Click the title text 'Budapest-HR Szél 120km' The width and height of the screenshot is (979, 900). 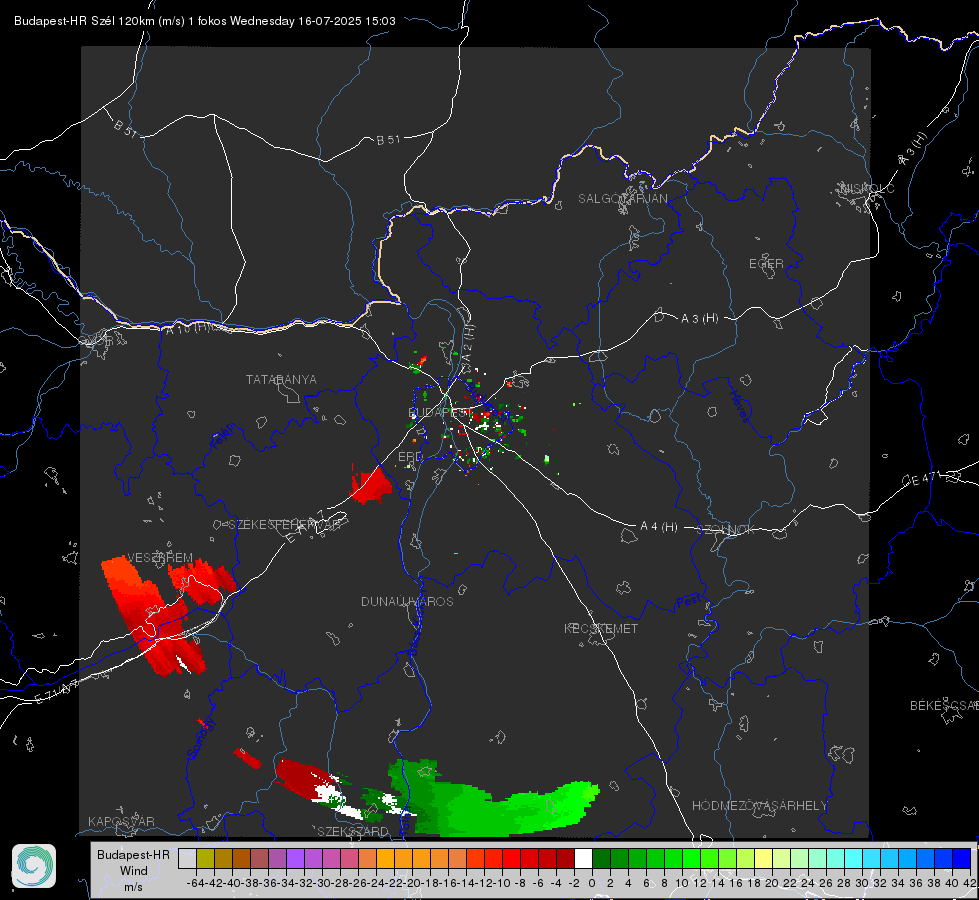tap(84, 21)
